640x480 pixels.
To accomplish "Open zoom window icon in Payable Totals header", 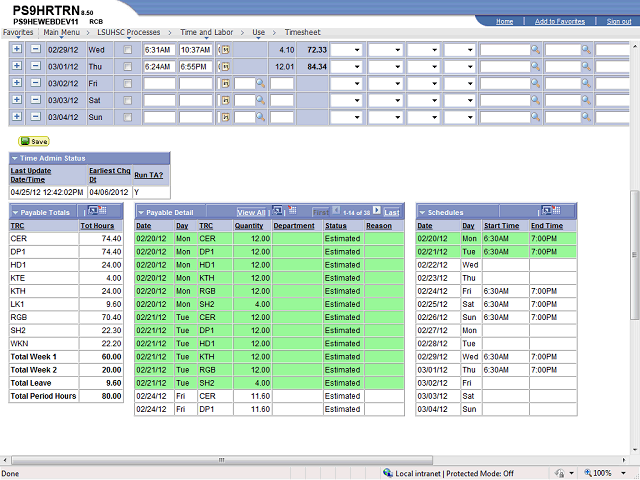I will pos(93,211).
